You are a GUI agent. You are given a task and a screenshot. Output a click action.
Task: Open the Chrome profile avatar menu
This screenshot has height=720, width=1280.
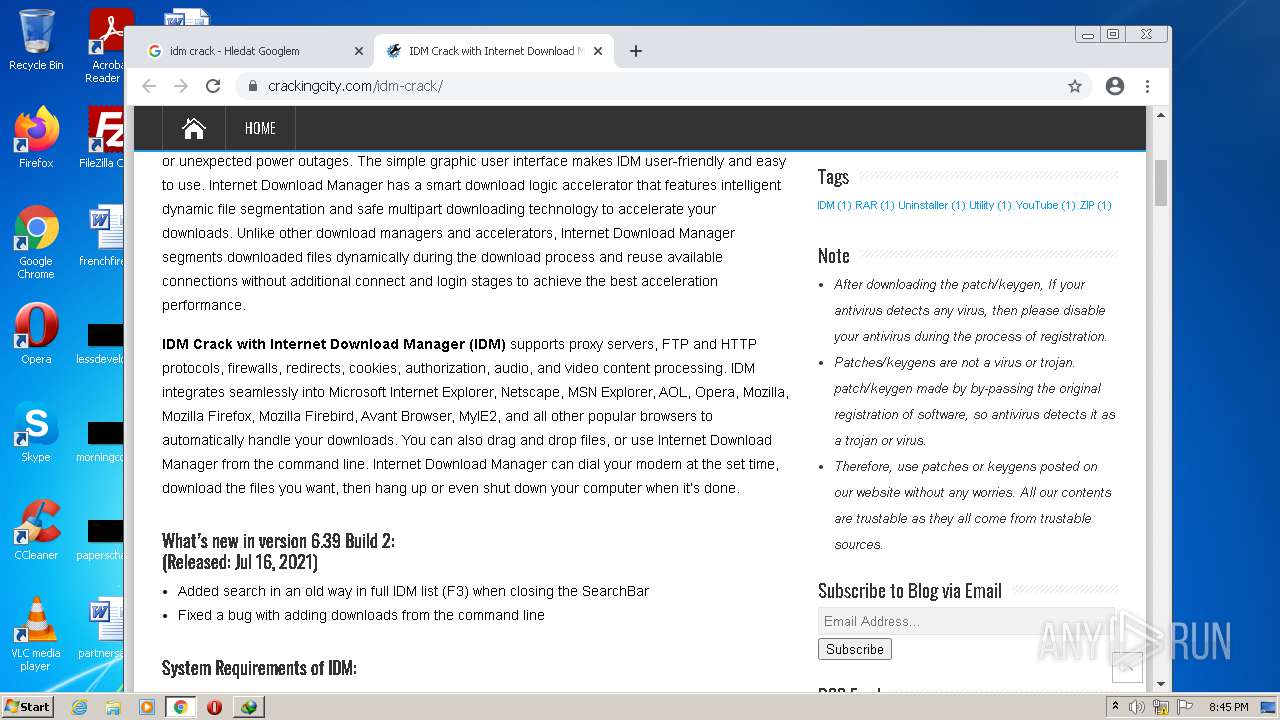click(x=1115, y=86)
